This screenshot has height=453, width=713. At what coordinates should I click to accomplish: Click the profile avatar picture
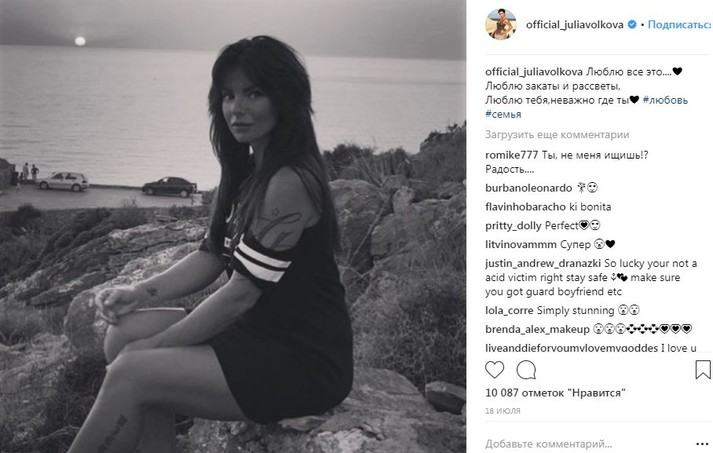pos(501,24)
